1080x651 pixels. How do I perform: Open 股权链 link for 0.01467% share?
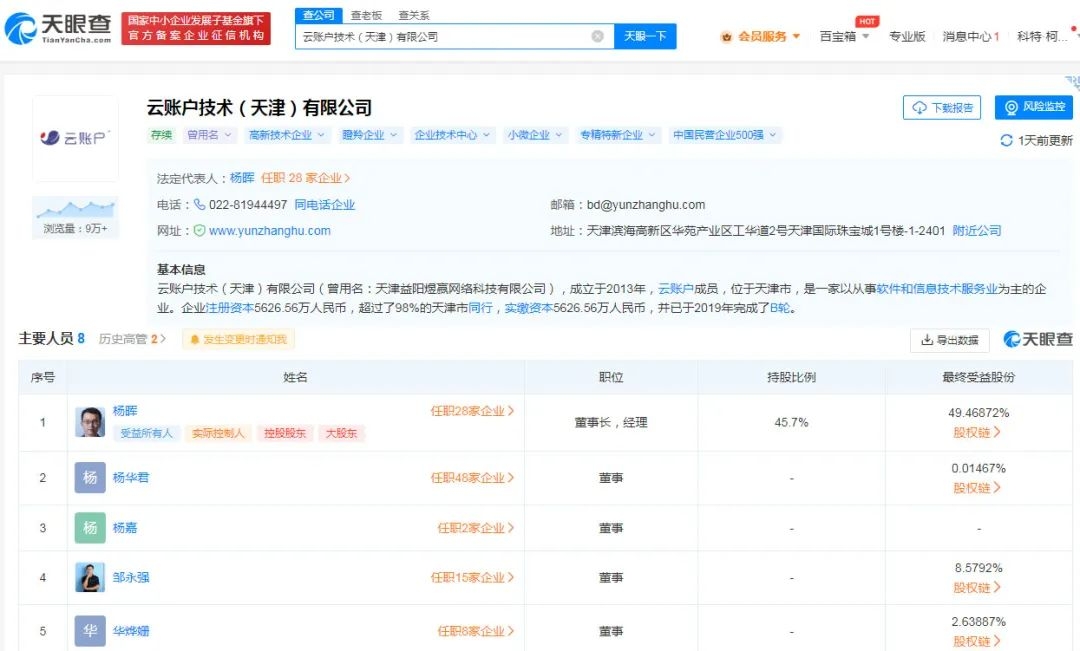pyautogui.click(x=977, y=488)
